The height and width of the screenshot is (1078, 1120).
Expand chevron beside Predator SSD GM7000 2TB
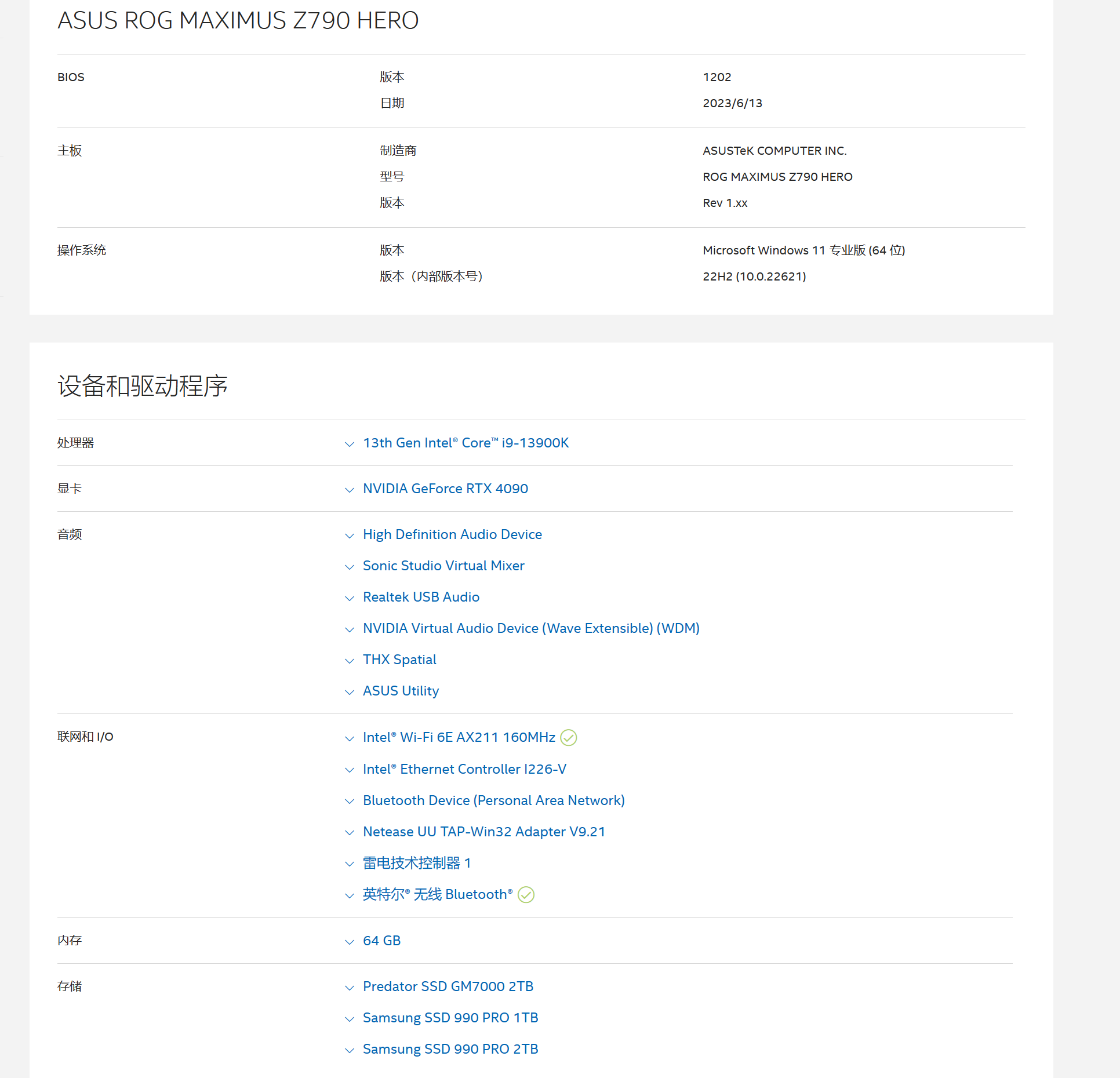coord(349,988)
